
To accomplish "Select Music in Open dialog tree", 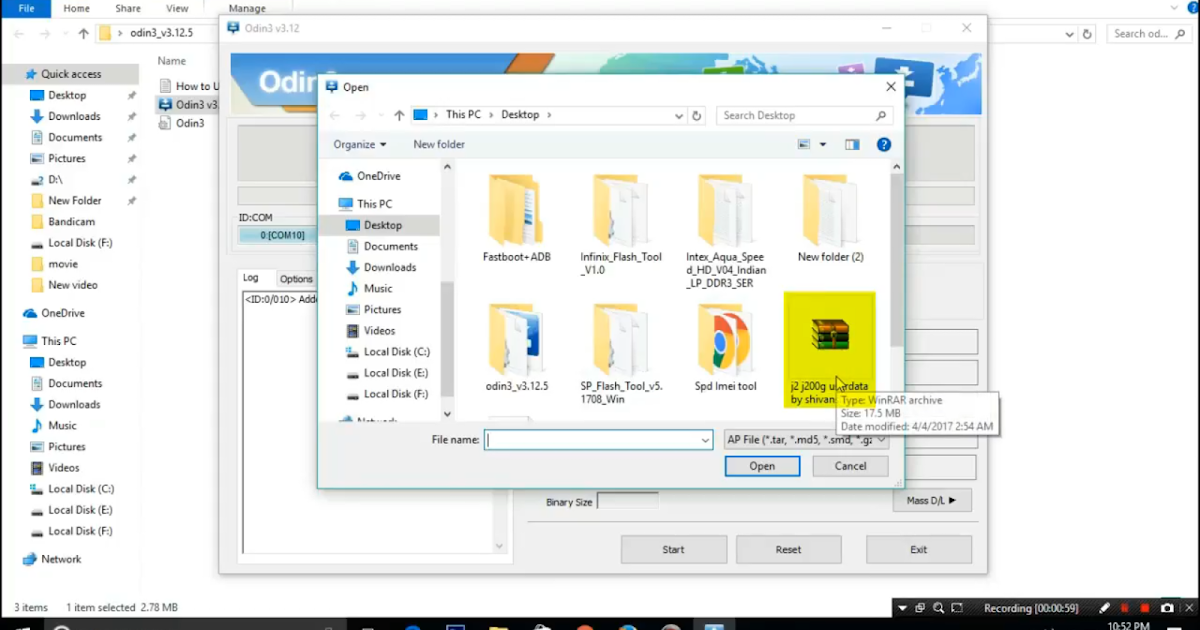I will tap(368, 289).
